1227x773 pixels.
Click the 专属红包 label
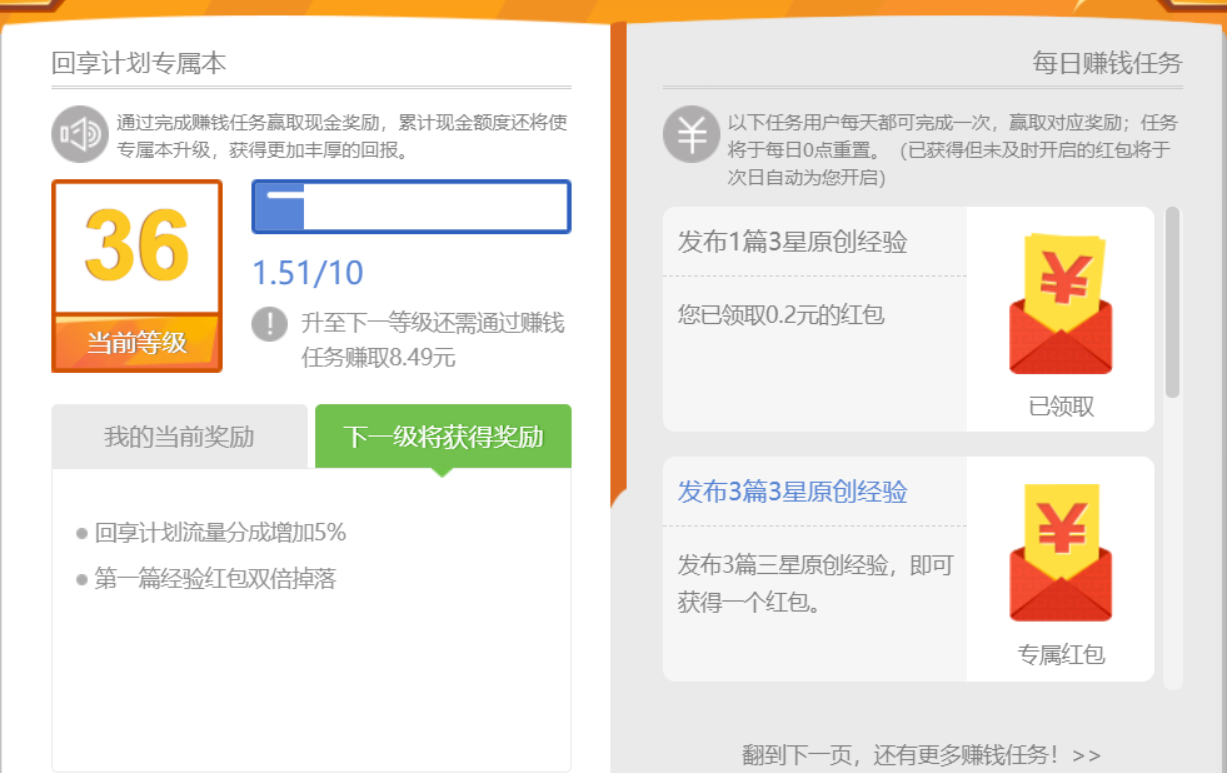tap(1061, 655)
